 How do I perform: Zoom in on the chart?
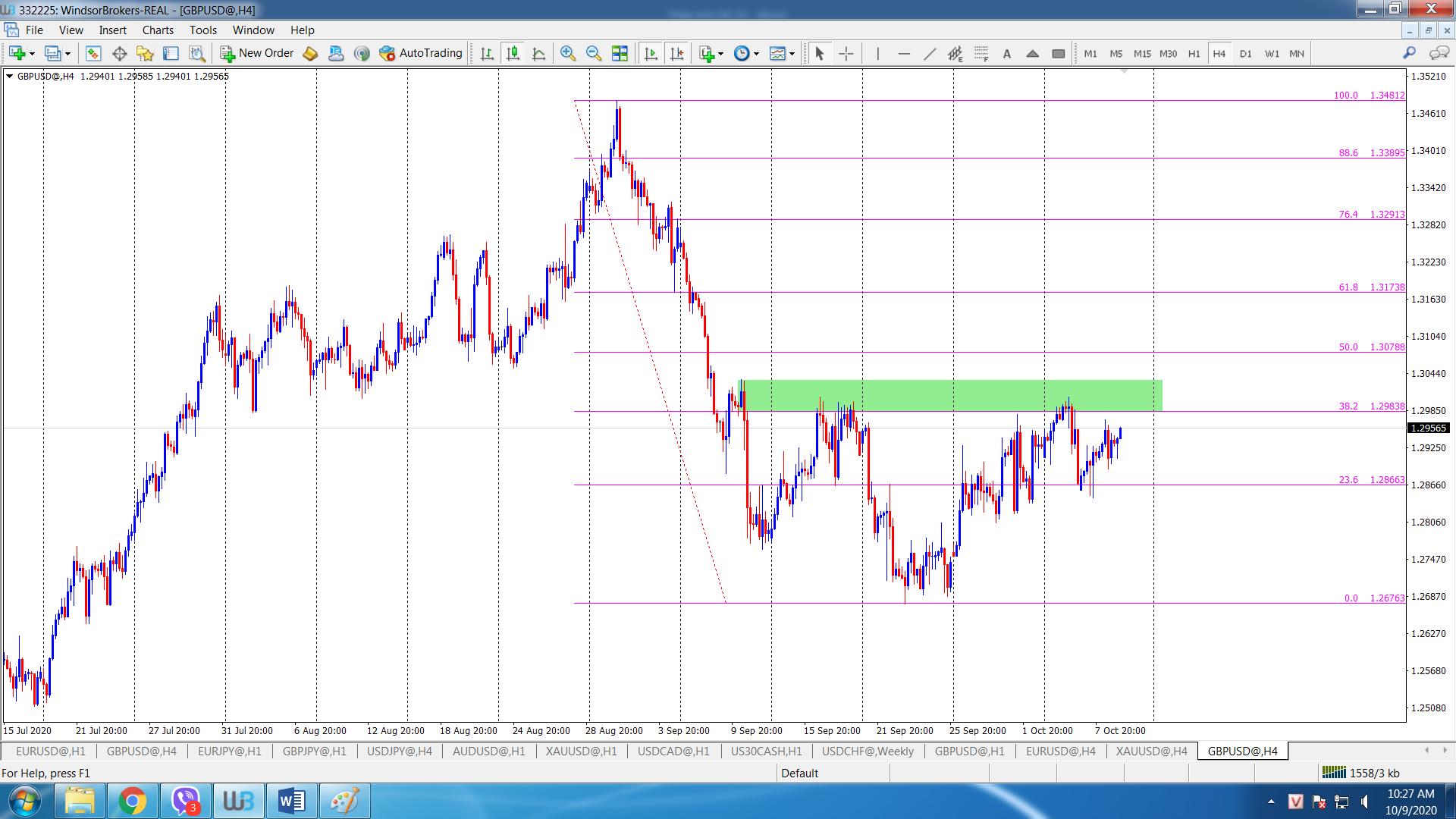[567, 53]
